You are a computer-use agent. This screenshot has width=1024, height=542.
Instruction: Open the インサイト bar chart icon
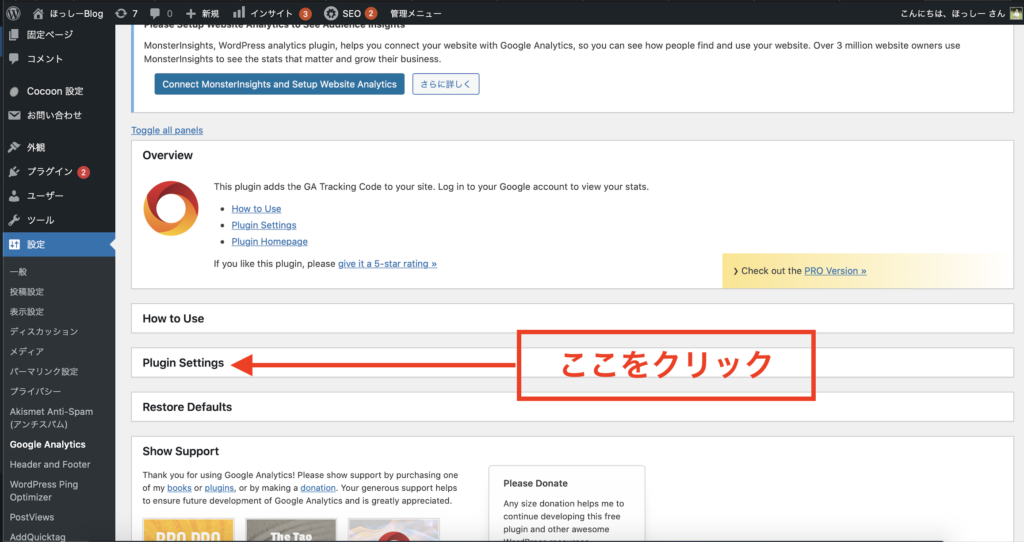pos(239,12)
